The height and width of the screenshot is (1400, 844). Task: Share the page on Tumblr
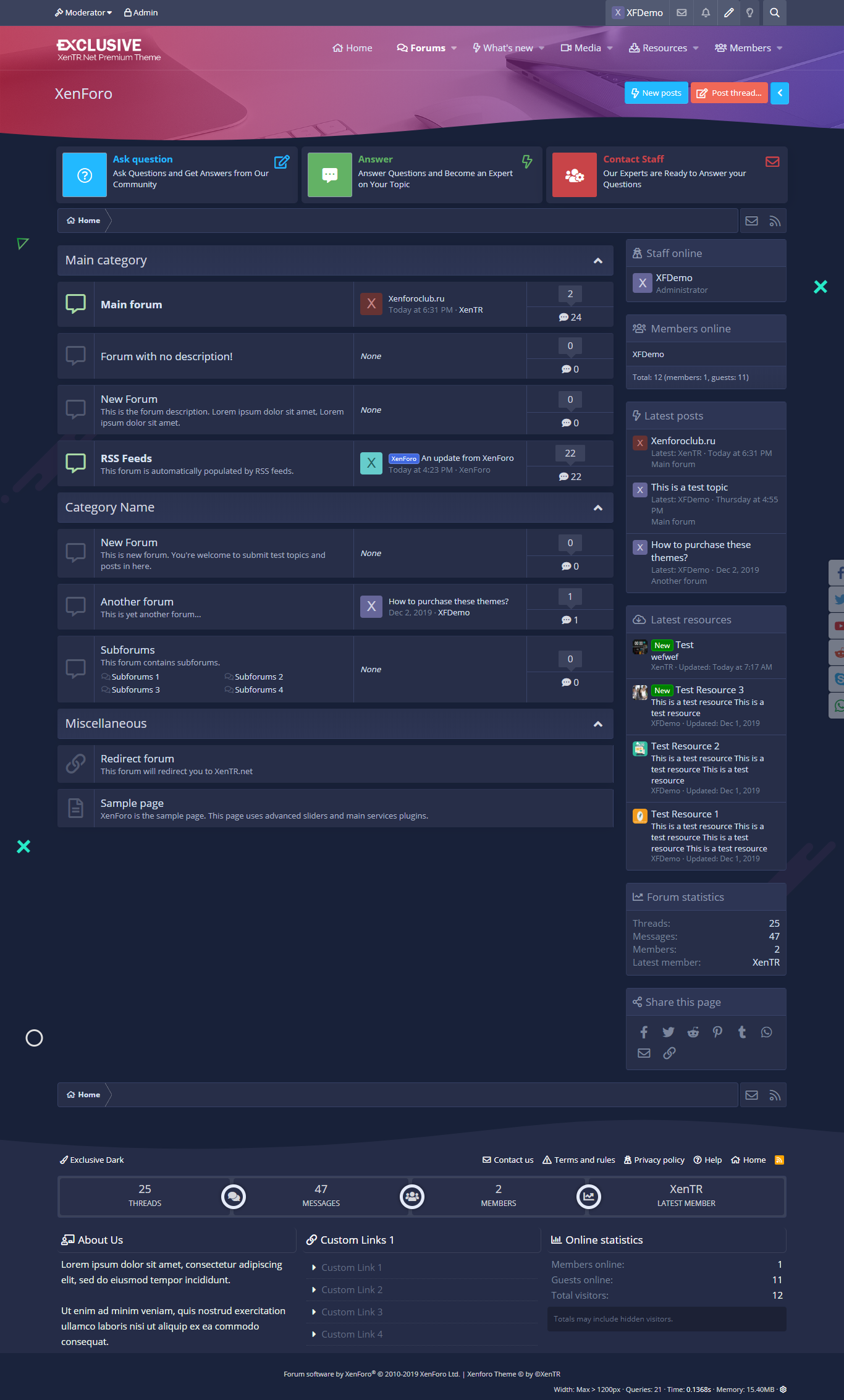pyautogui.click(x=742, y=1032)
